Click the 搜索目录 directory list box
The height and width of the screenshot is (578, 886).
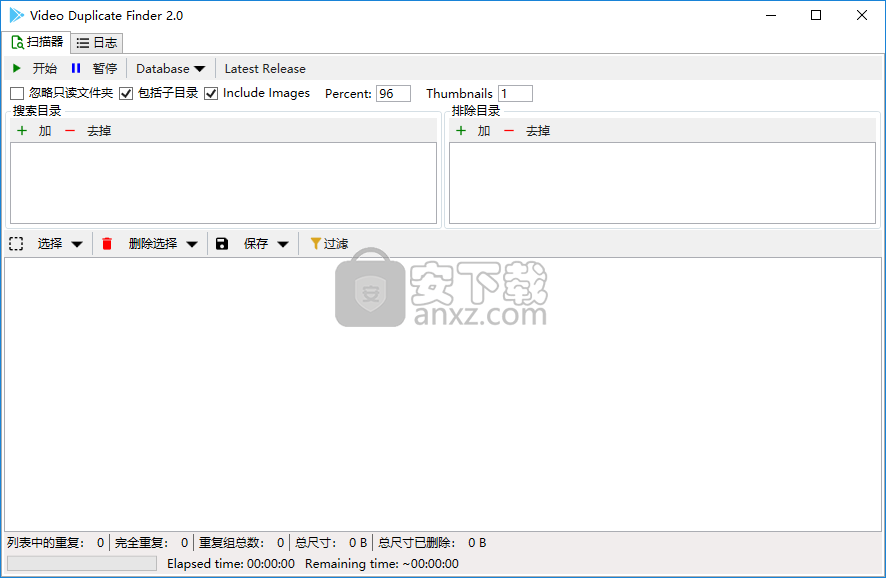point(223,183)
